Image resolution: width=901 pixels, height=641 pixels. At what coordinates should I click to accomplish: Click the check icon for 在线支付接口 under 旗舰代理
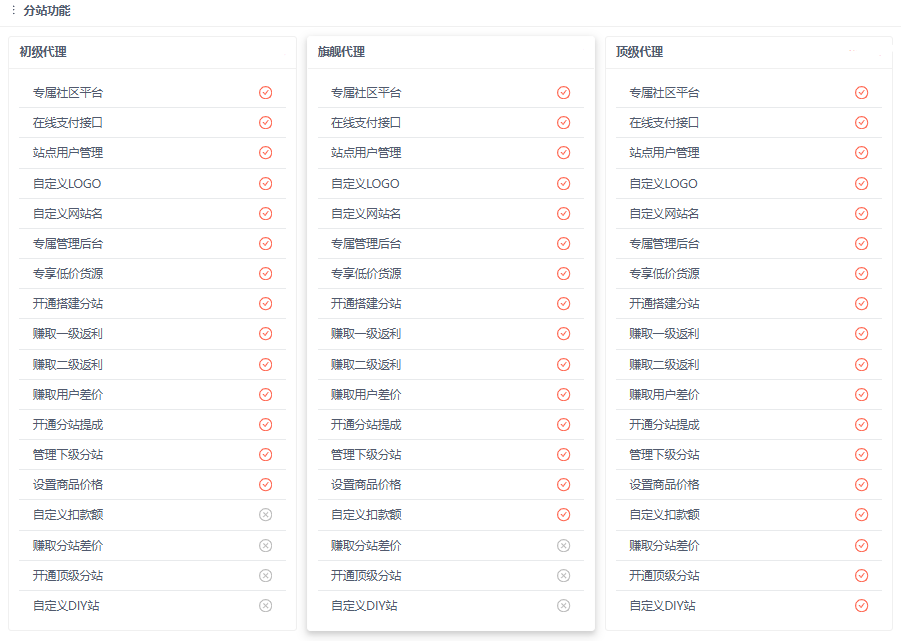pos(562,122)
